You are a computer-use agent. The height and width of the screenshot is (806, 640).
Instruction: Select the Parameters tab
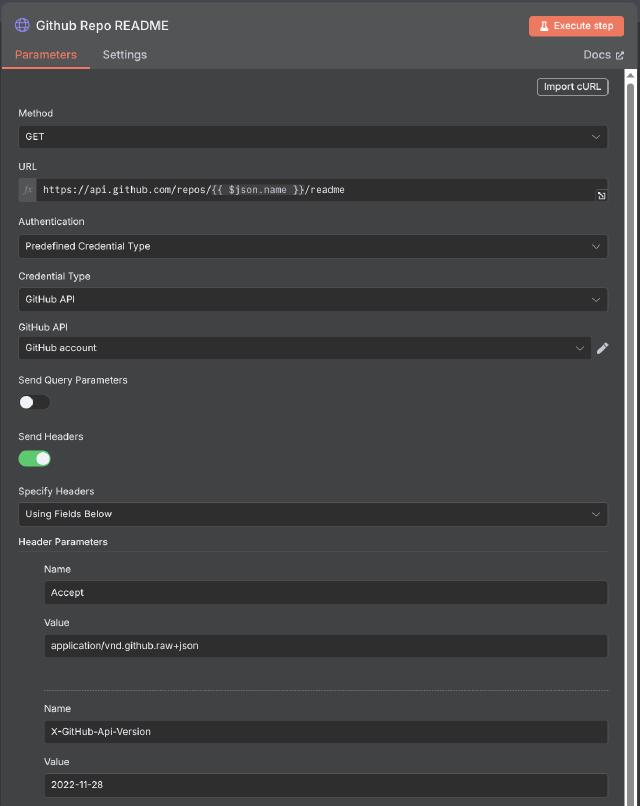click(x=46, y=55)
